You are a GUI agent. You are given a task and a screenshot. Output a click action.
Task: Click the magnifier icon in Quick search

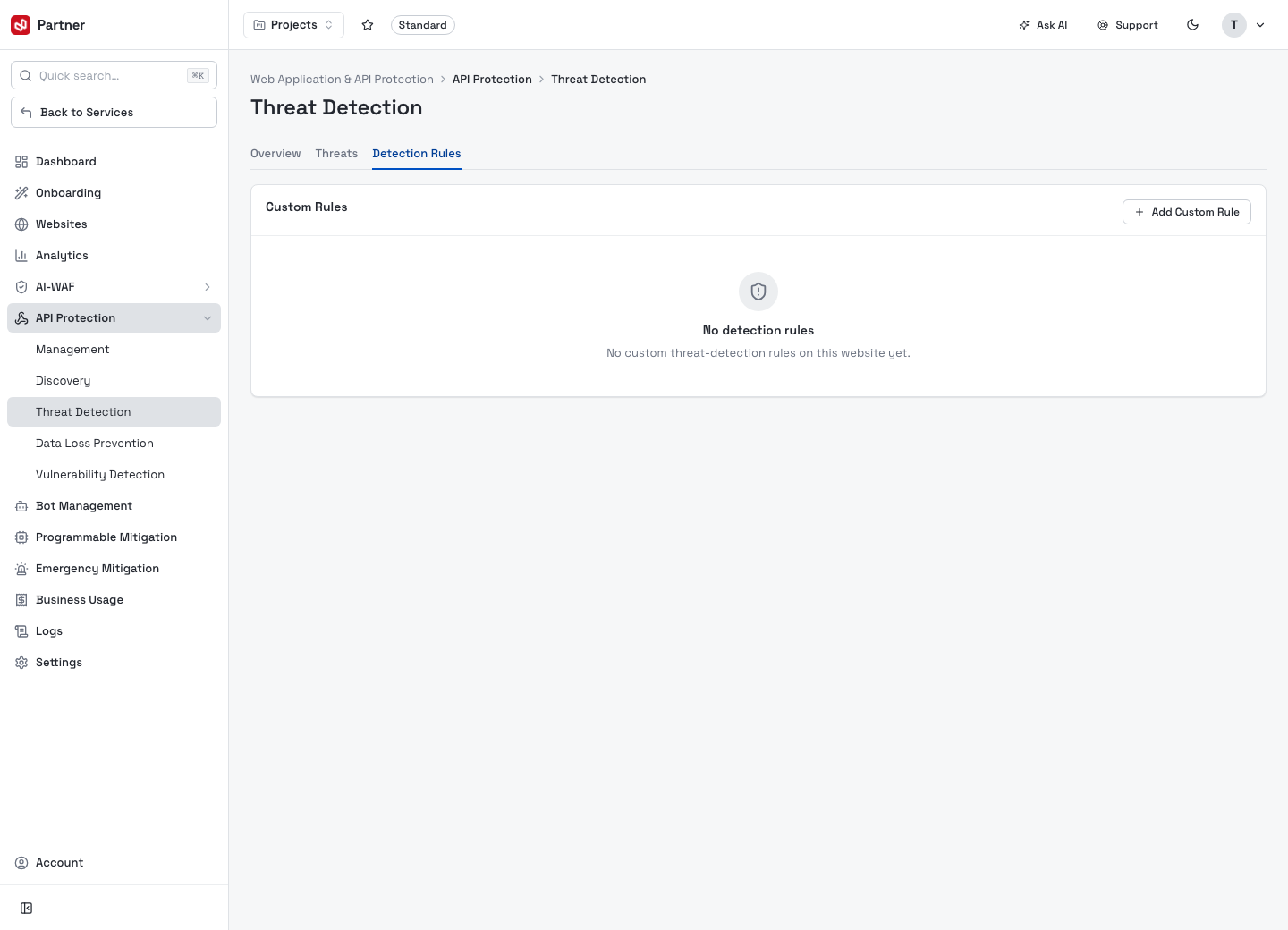point(26,76)
